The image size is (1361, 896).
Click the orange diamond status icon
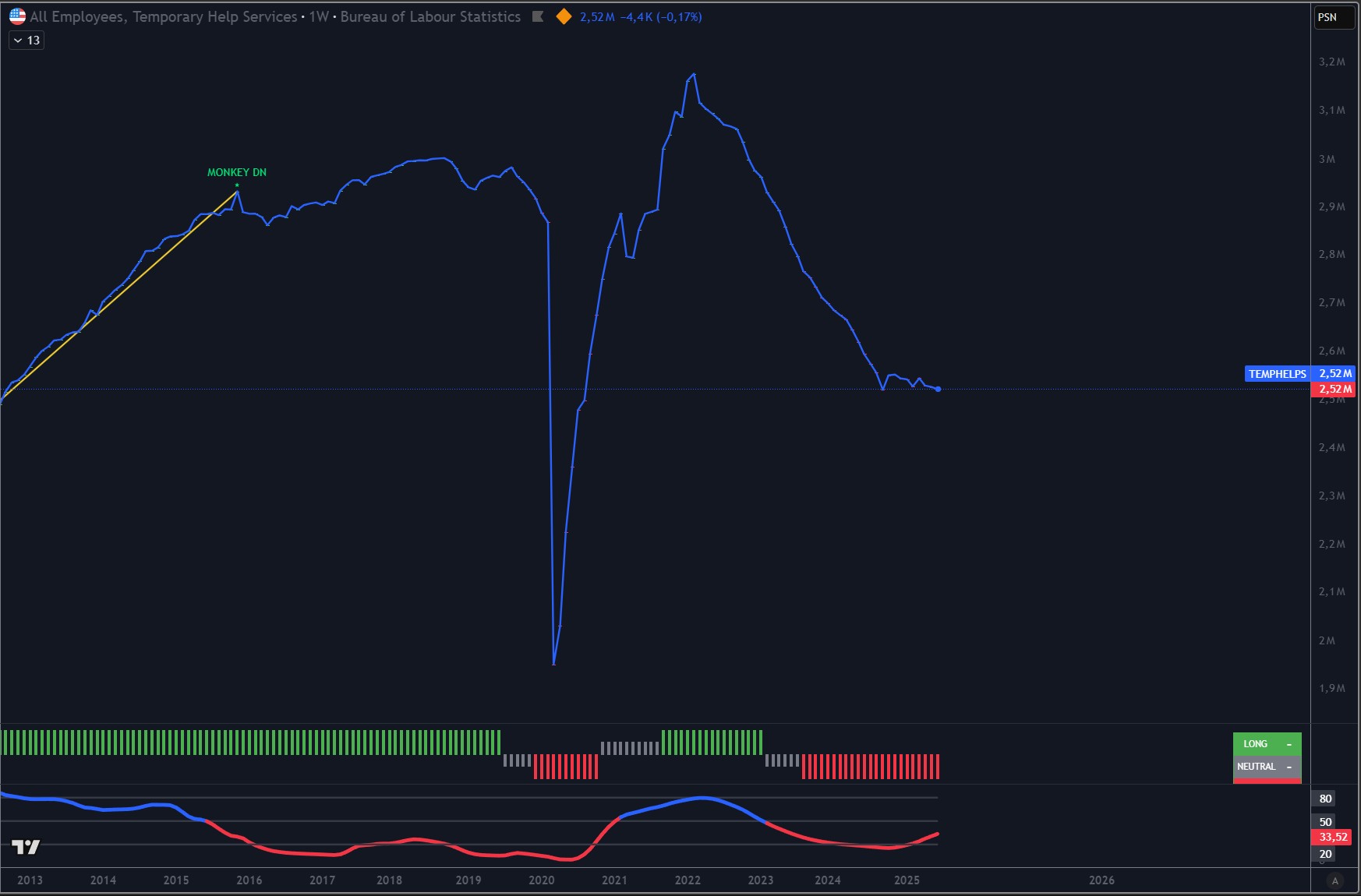point(564,16)
